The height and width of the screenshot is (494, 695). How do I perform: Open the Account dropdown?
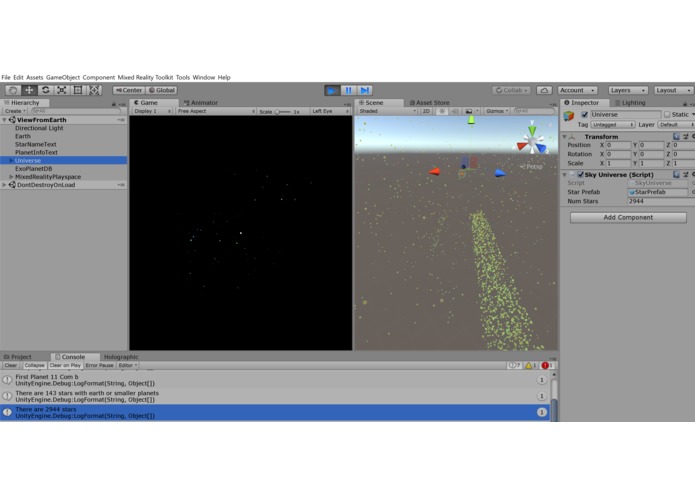pos(577,90)
